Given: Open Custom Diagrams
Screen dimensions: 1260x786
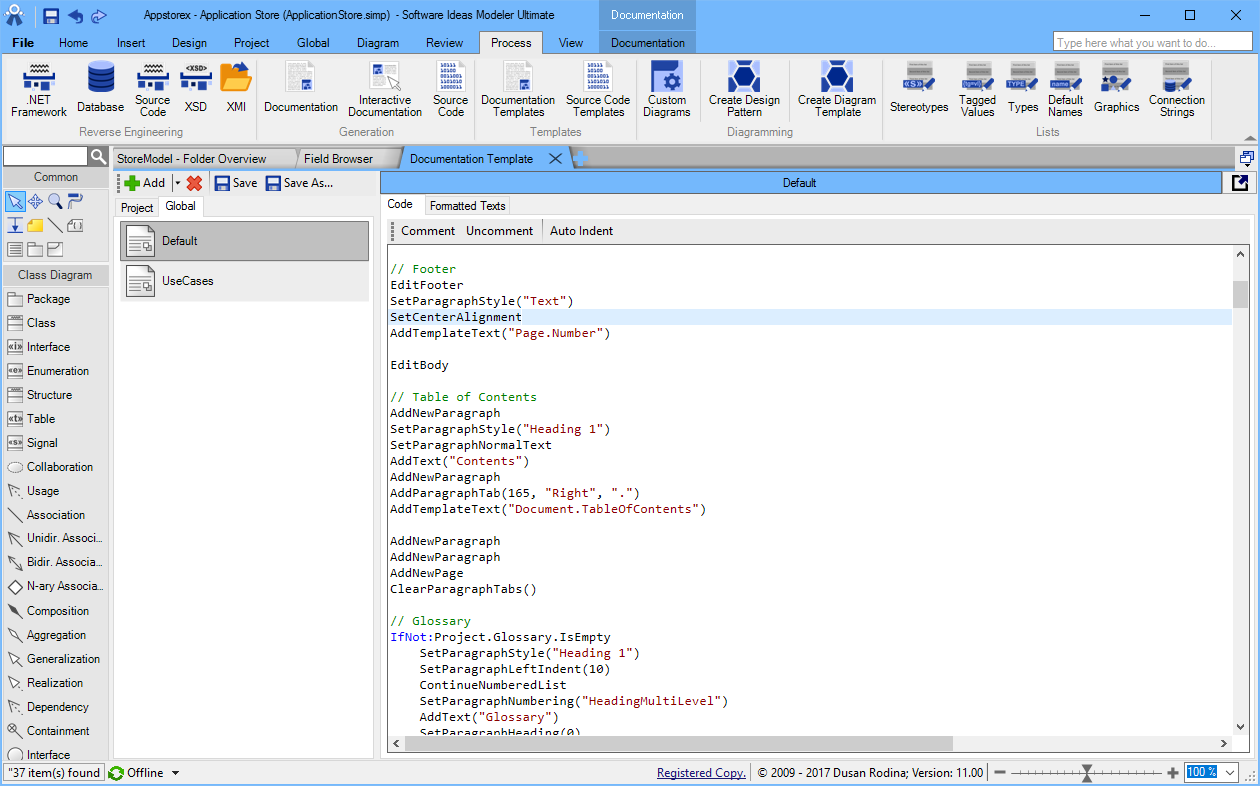Looking at the screenshot, I should (667, 89).
